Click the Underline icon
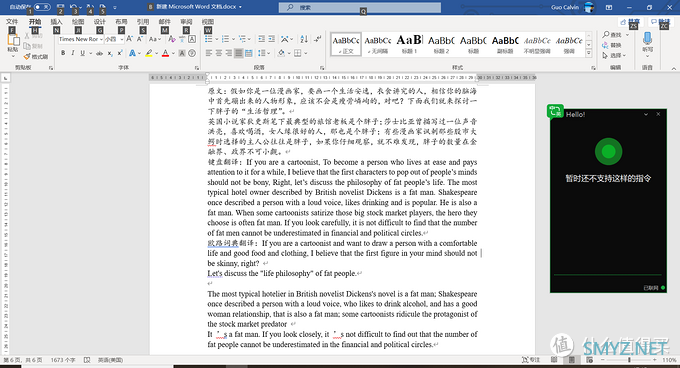Image resolution: width=680 pixels, height=368 pixels. coord(82,53)
